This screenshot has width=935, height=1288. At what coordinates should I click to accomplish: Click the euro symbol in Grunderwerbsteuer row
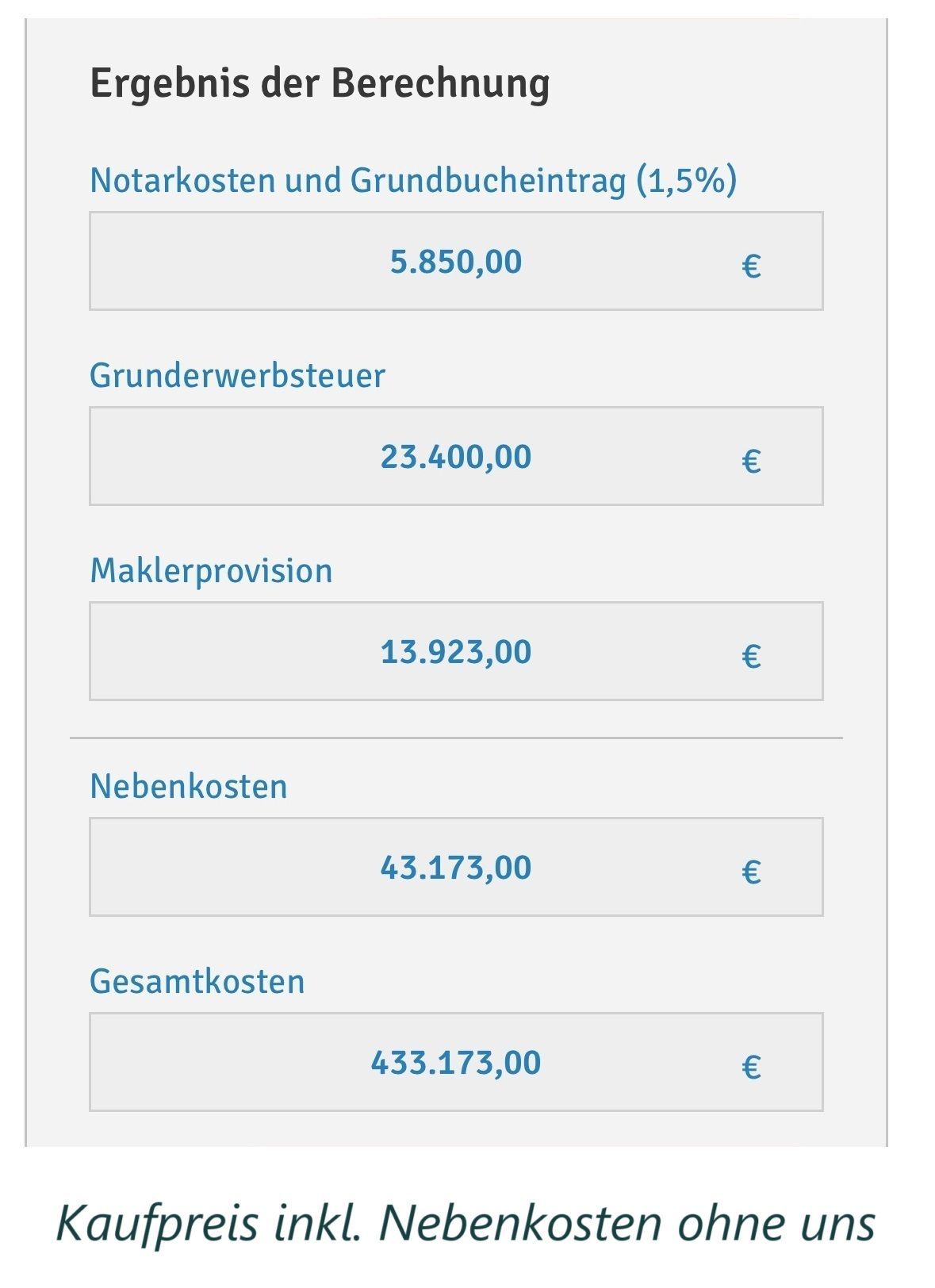pyautogui.click(x=751, y=461)
